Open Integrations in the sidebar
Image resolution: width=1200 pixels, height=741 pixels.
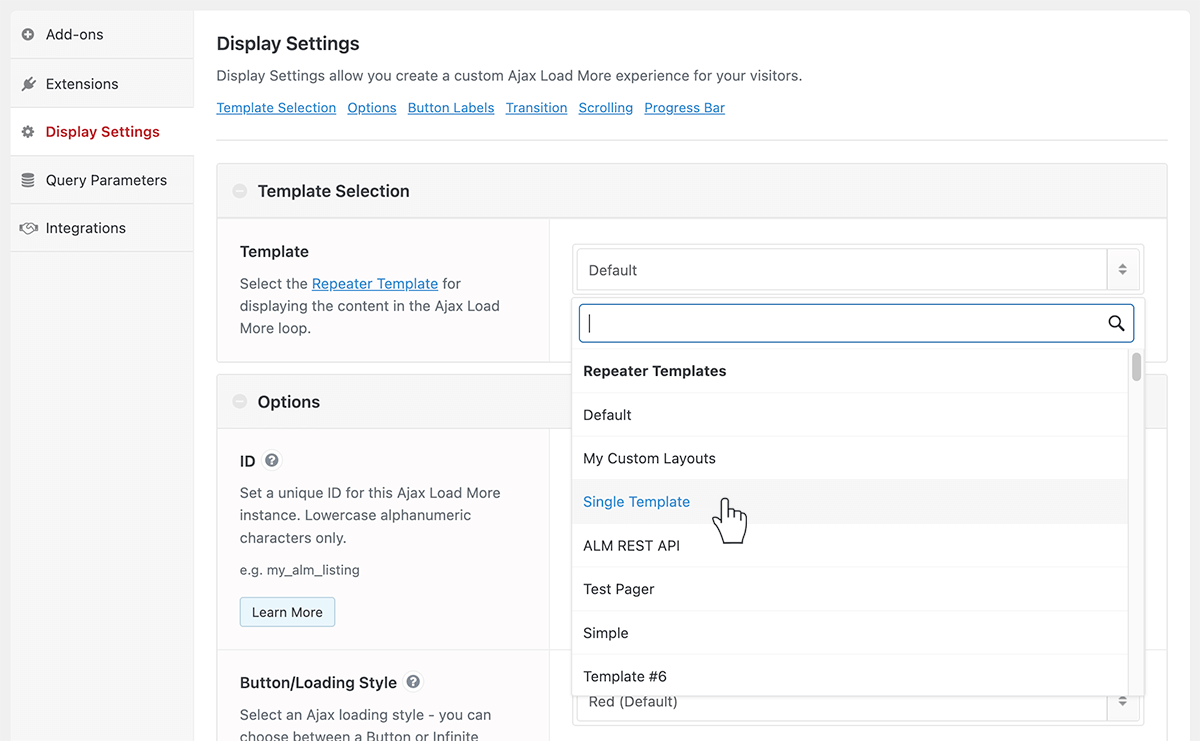click(x=102, y=229)
